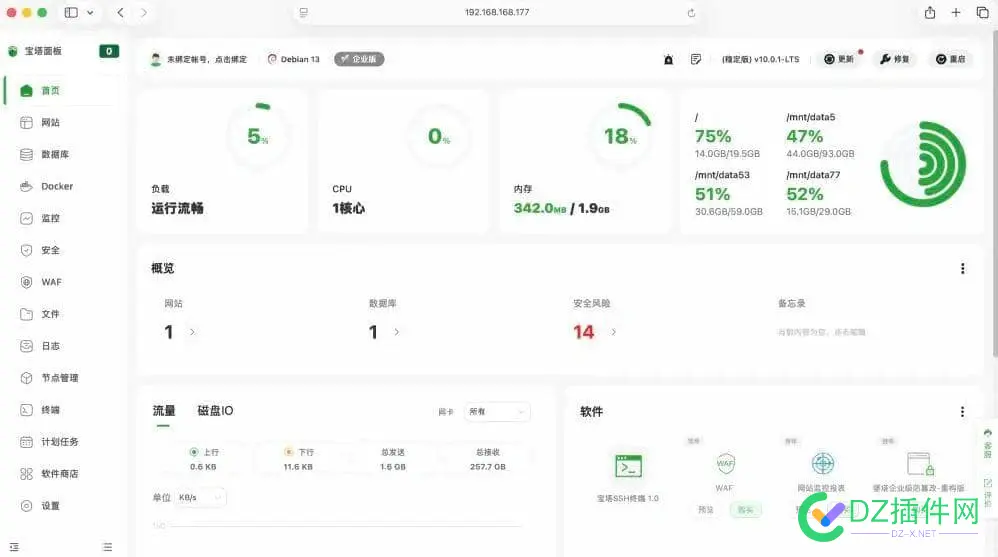This screenshot has height=557, width=998.
Task: Click the Safari address bar 192.168.168.177
Action: [497, 12]
